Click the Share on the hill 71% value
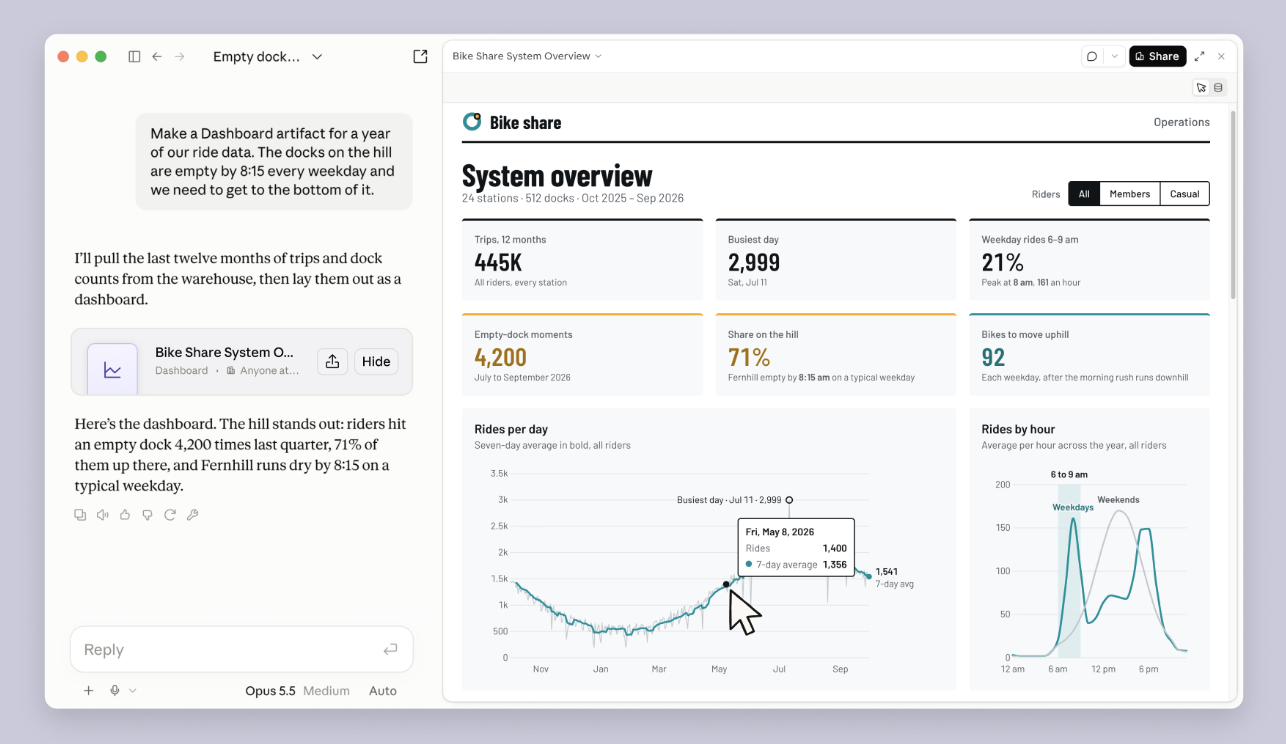1286x744 pixels. click(749, 357)
